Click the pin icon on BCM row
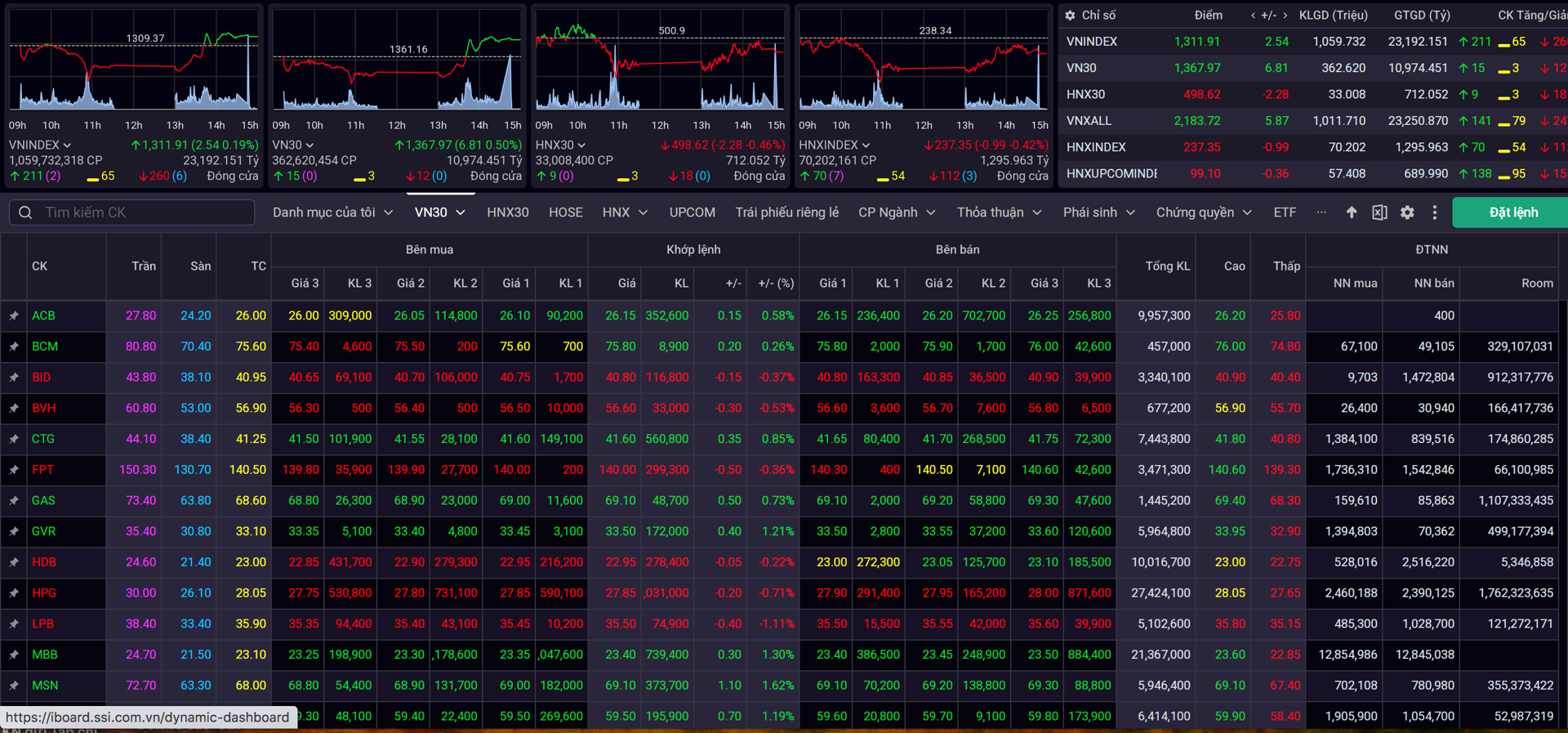Viewport: 1568px width, 733px height. pyautogui.click(x=14, y=346)
